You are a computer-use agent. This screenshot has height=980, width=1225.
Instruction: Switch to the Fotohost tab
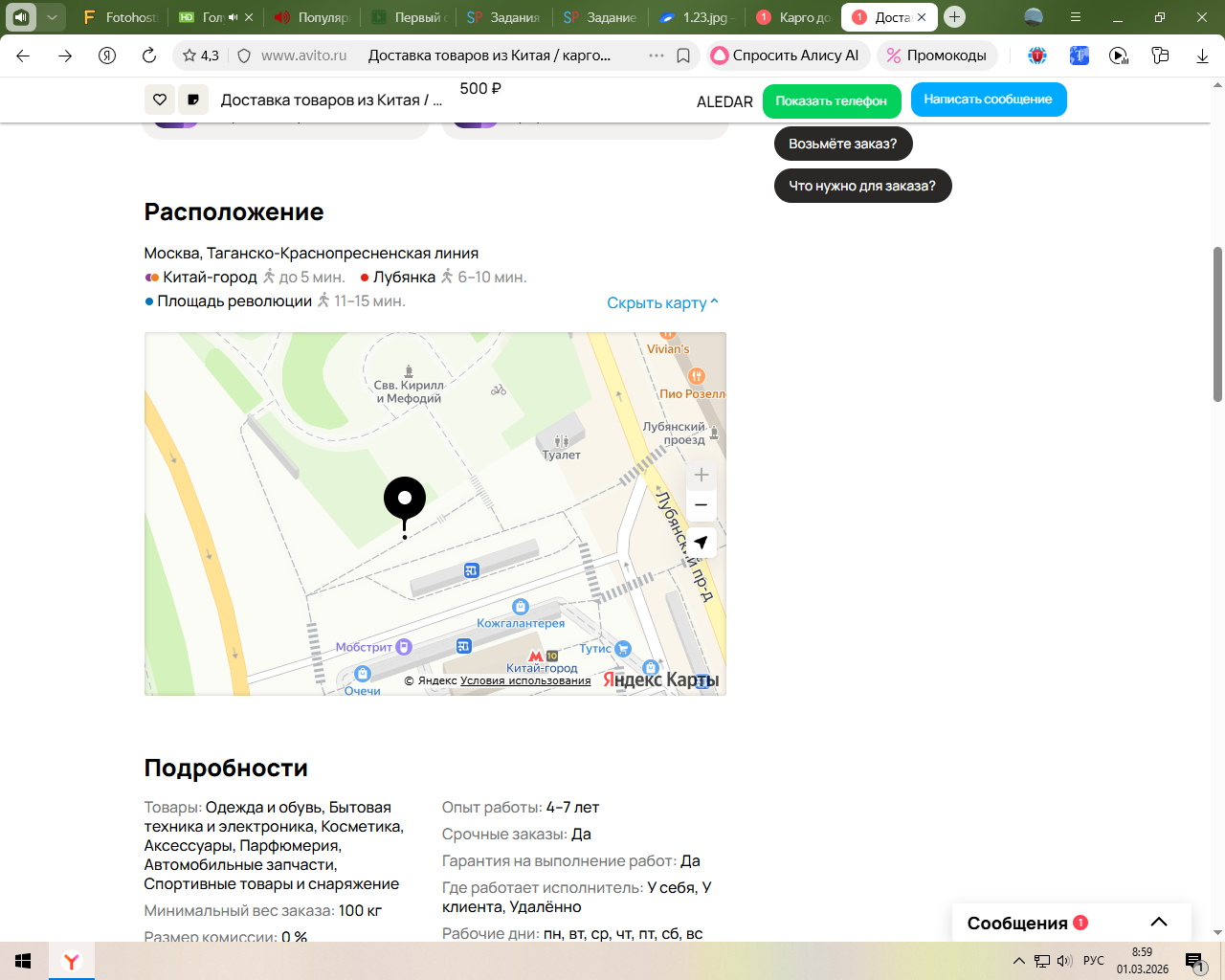(x=121, y=17)
